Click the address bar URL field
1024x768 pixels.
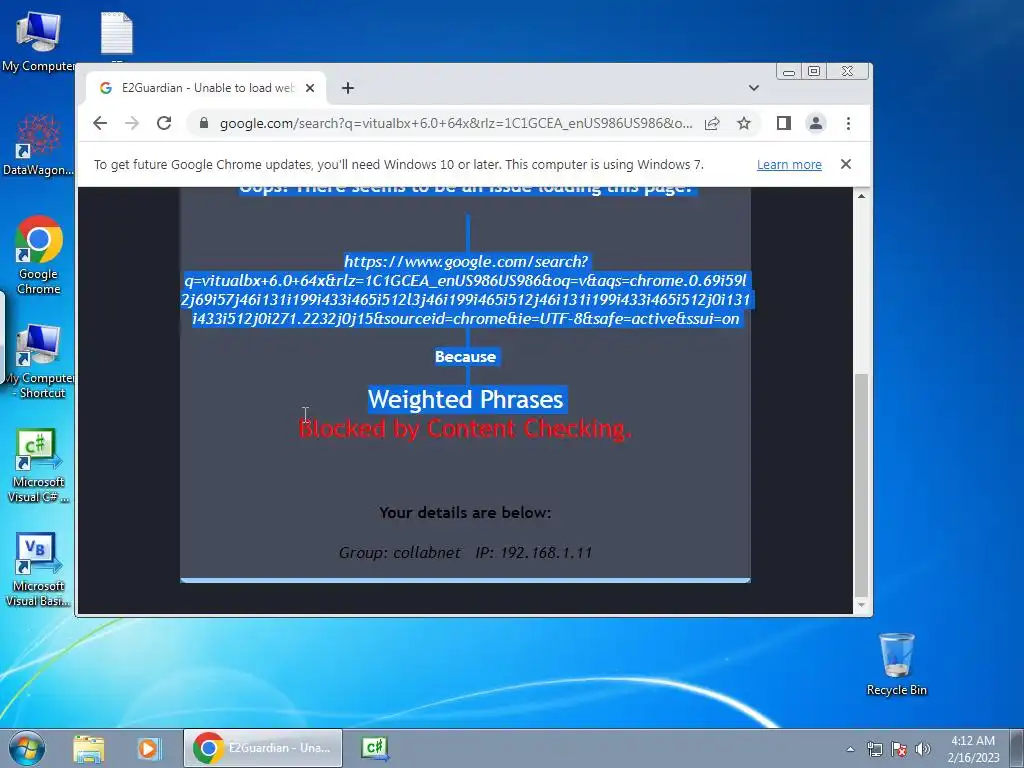[456, 123]
